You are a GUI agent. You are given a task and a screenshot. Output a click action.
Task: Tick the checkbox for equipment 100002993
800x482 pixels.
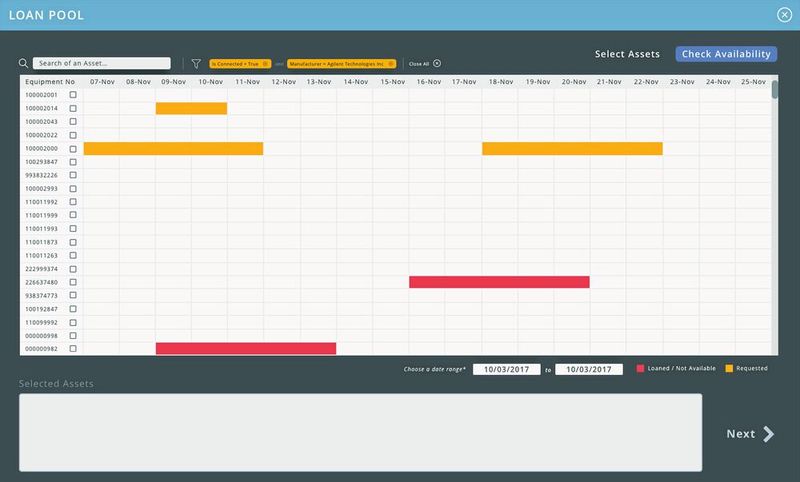pyautogui.click(x=73, y=189)
